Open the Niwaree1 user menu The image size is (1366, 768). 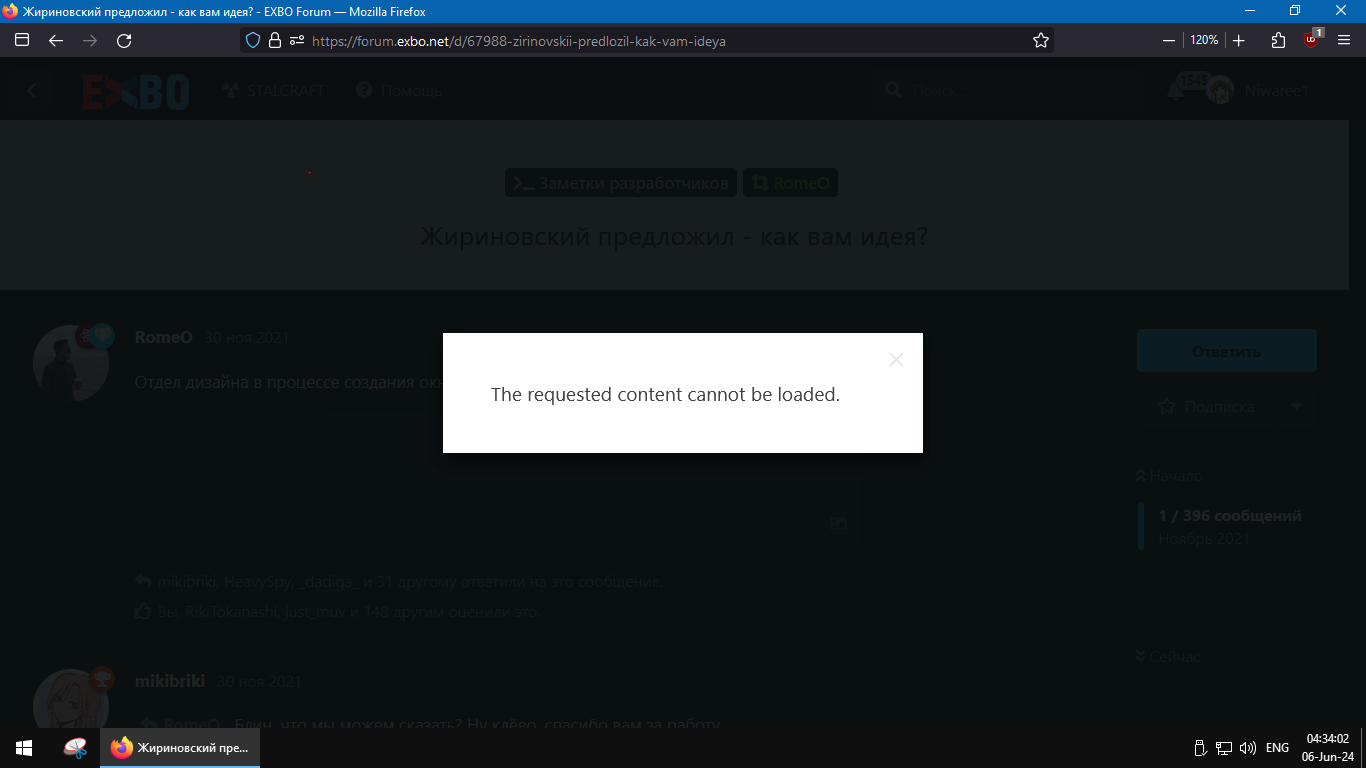pos(1260,91)
